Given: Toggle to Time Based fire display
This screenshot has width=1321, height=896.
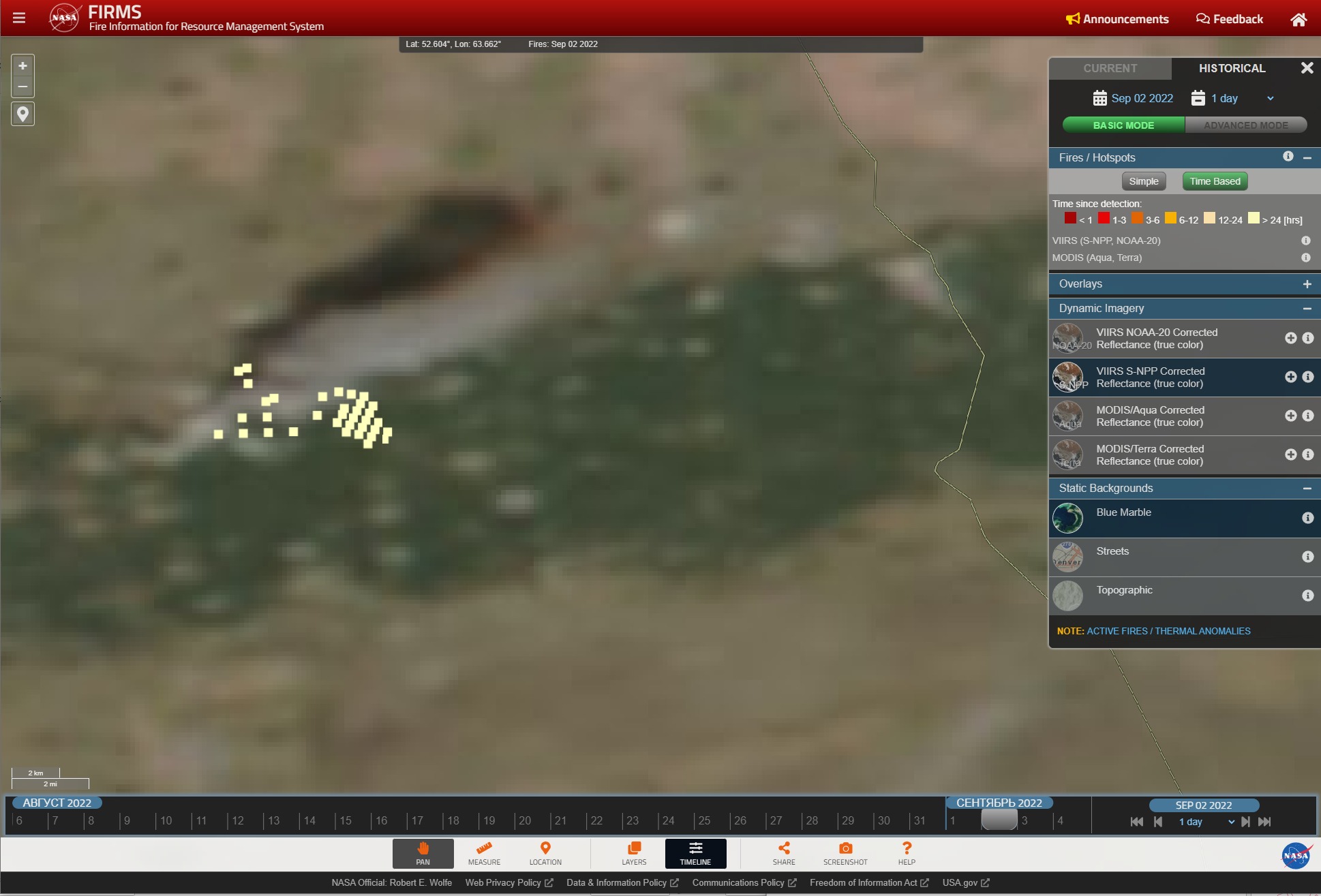Looking at the screenshot, I should (x=1214, y=181).
